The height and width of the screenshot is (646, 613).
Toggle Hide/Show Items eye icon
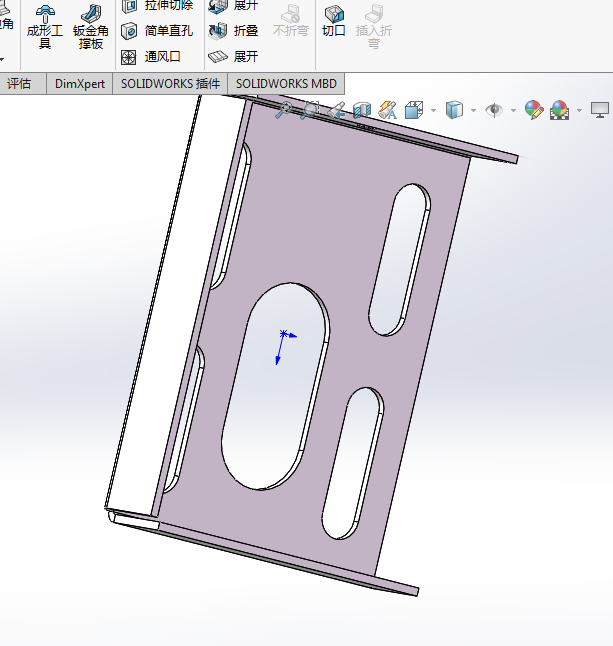[494, 110]
